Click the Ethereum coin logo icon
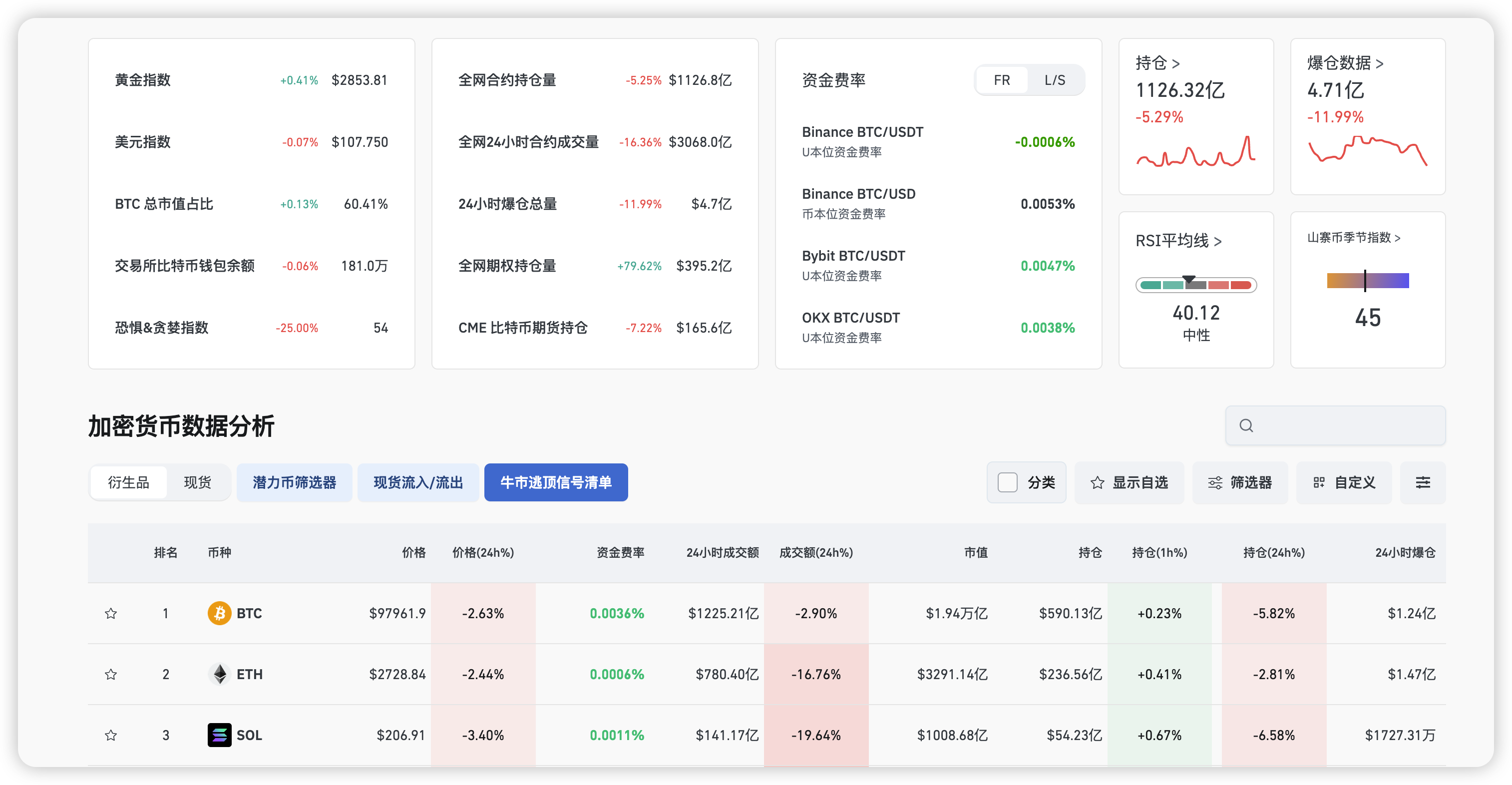Image resolution: width=1512 pixels, height=785 pixels. [x=220, y=675]
